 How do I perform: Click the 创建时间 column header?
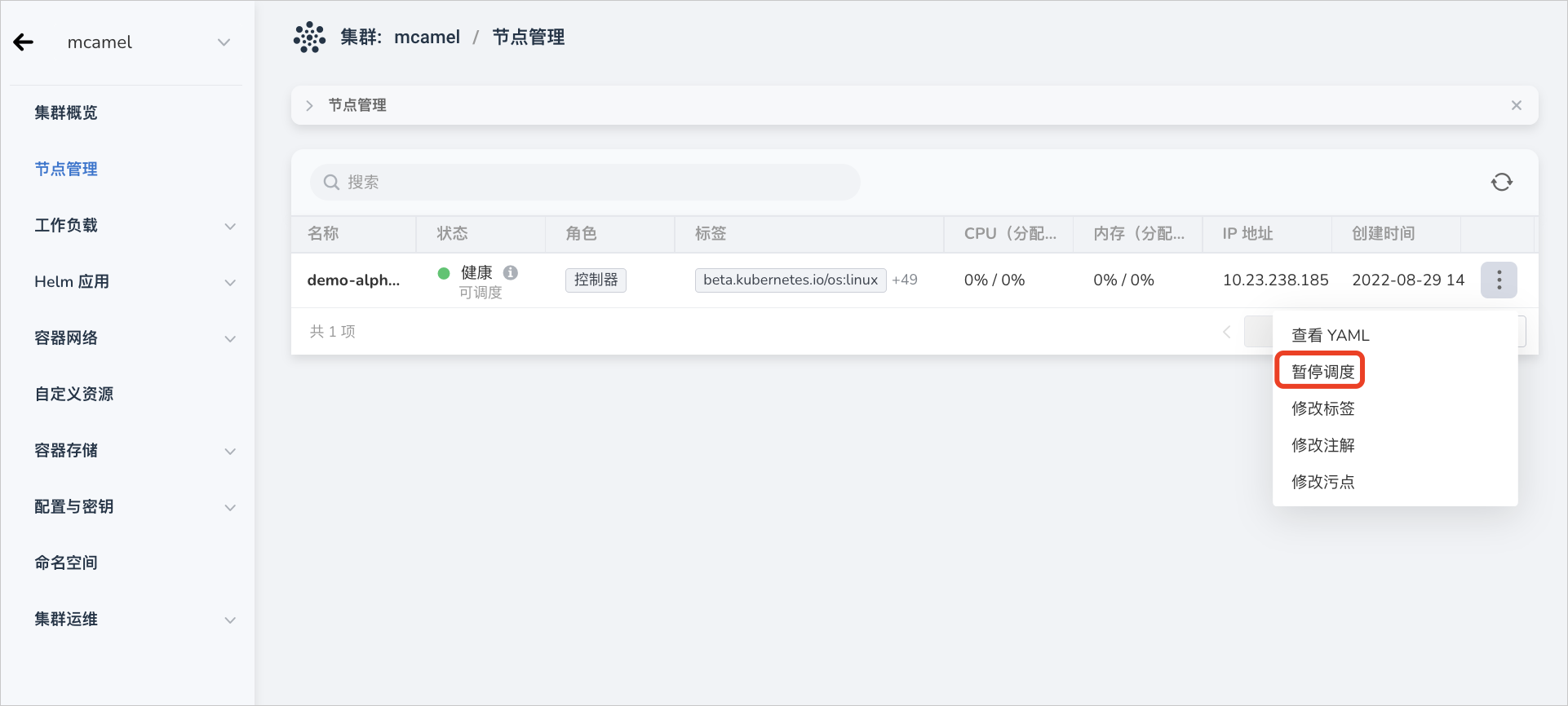[x=1383, y=233]
